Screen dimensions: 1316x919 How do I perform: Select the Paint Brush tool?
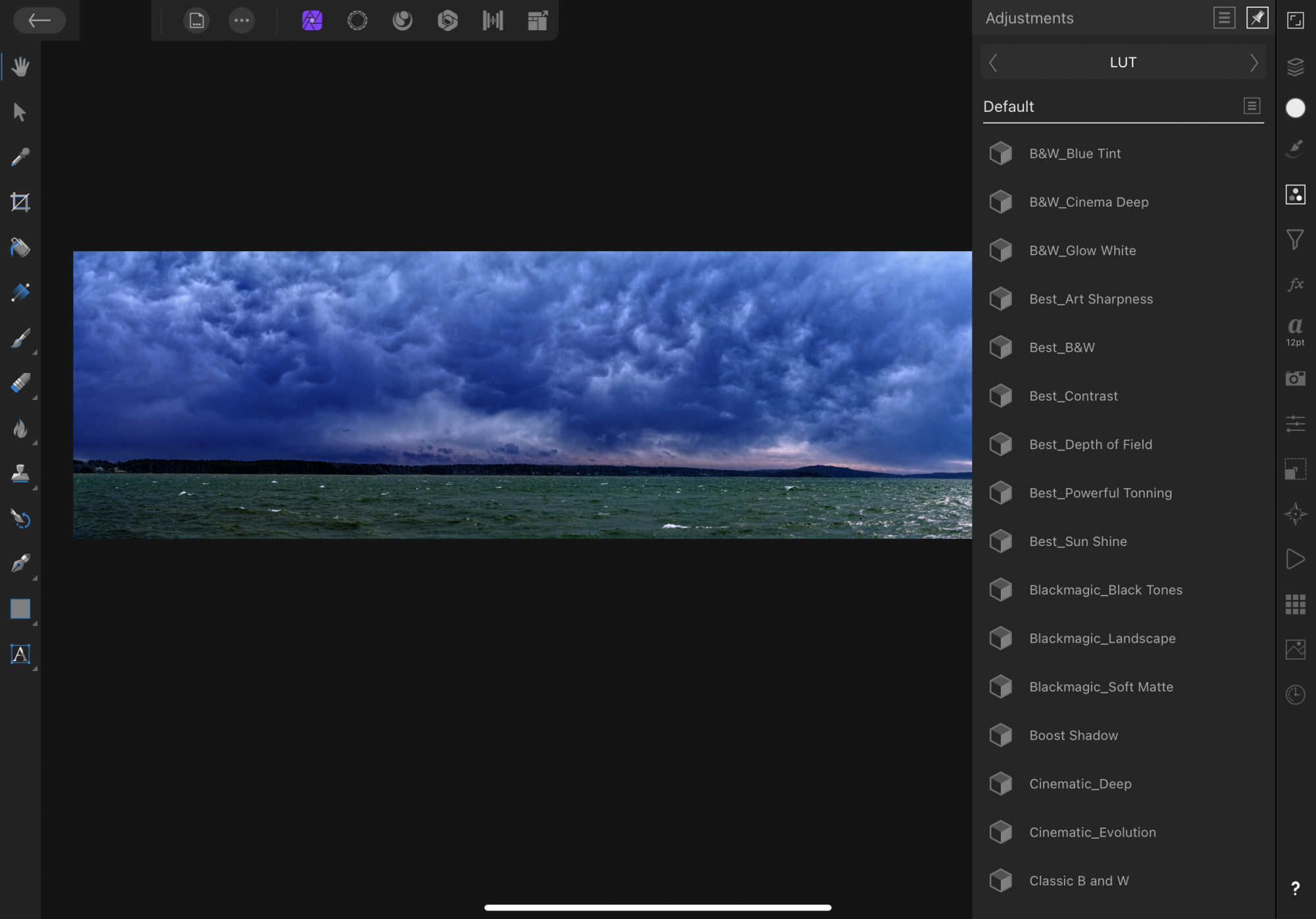click(20, 337)
